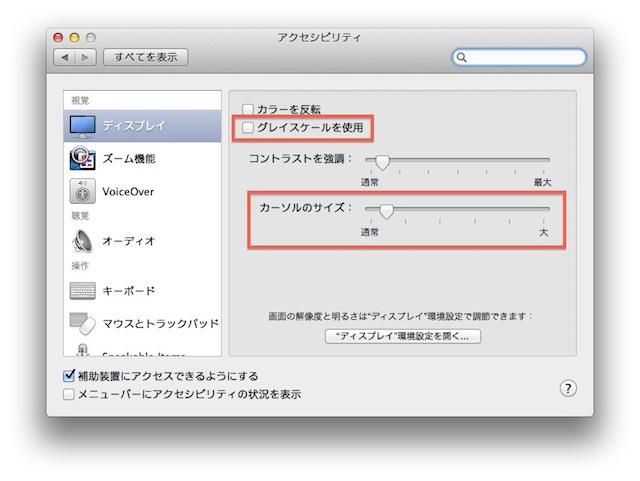Select the キーボード keyboard icon
This screenshot has width=640, height=481.
[82, 290]
